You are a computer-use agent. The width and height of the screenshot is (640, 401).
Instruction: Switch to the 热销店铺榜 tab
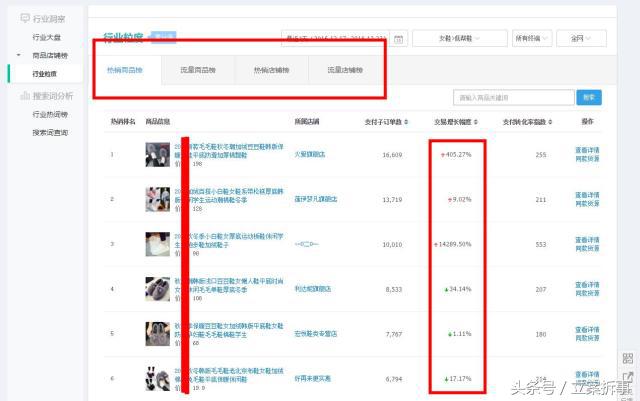[271, 70]
